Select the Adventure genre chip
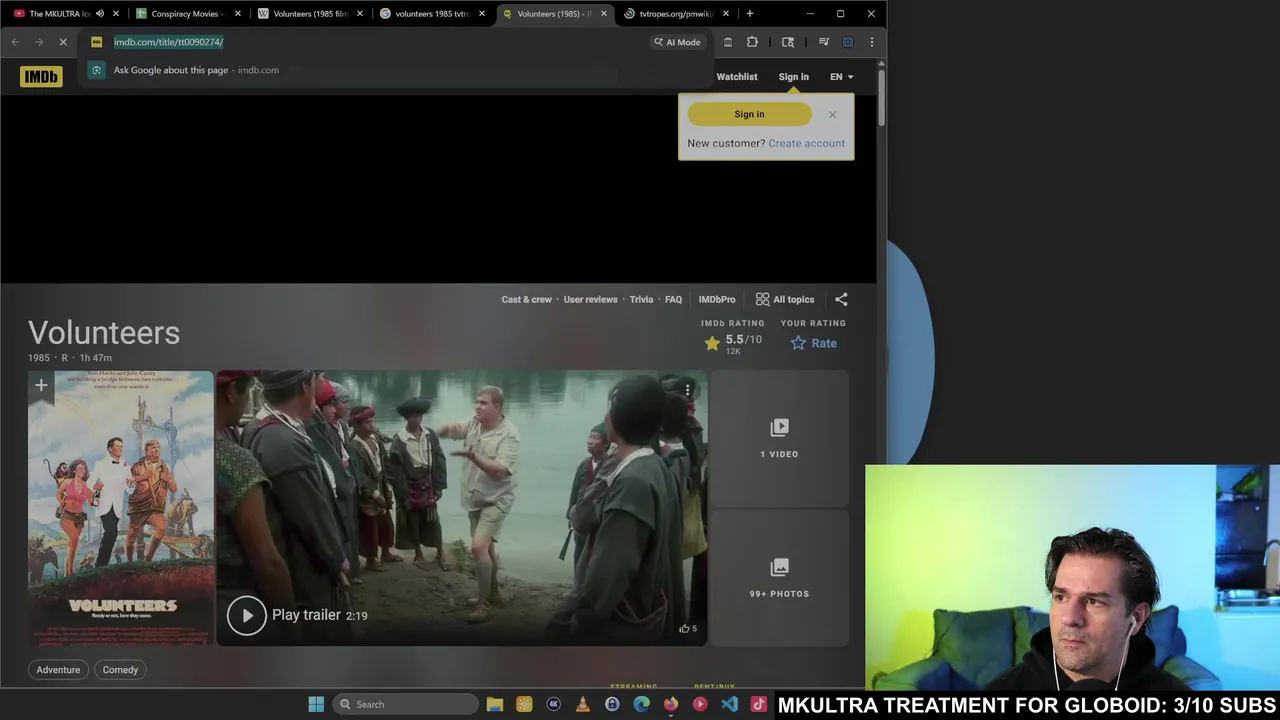 [58, 670]
